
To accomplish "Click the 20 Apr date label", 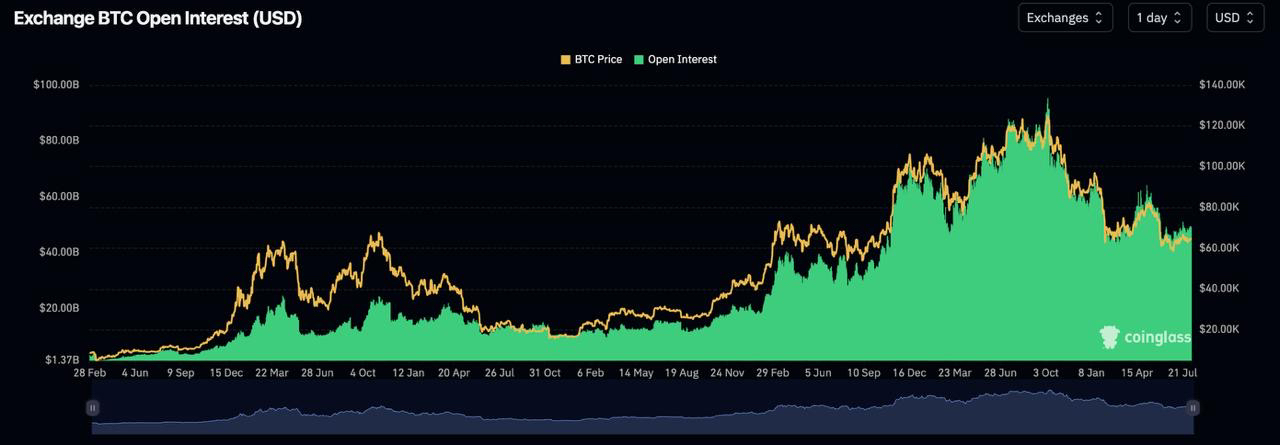I will point(454,372).
